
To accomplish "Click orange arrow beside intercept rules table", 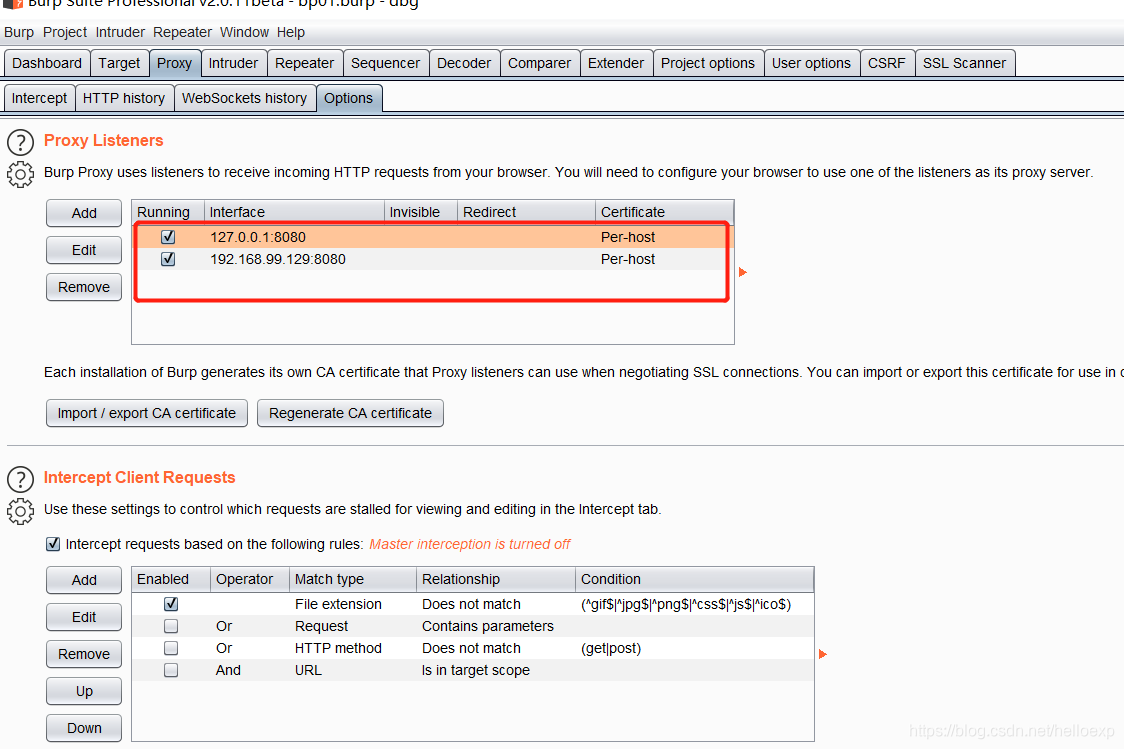I will tap(822, 654).
